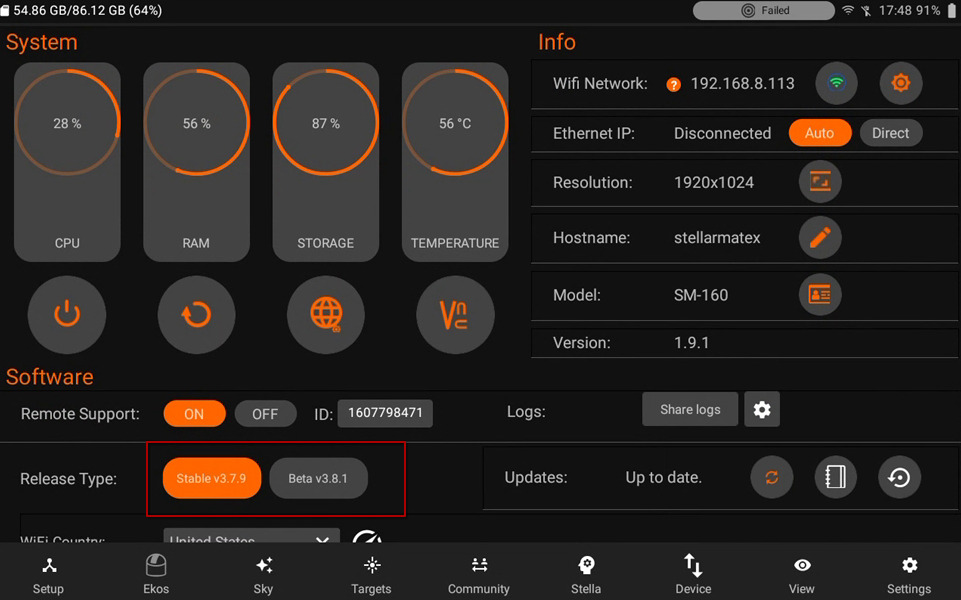Viewport: 961px width, 600px height.
Task: Click the Failed status indicator
Action: tap(764, 10)
